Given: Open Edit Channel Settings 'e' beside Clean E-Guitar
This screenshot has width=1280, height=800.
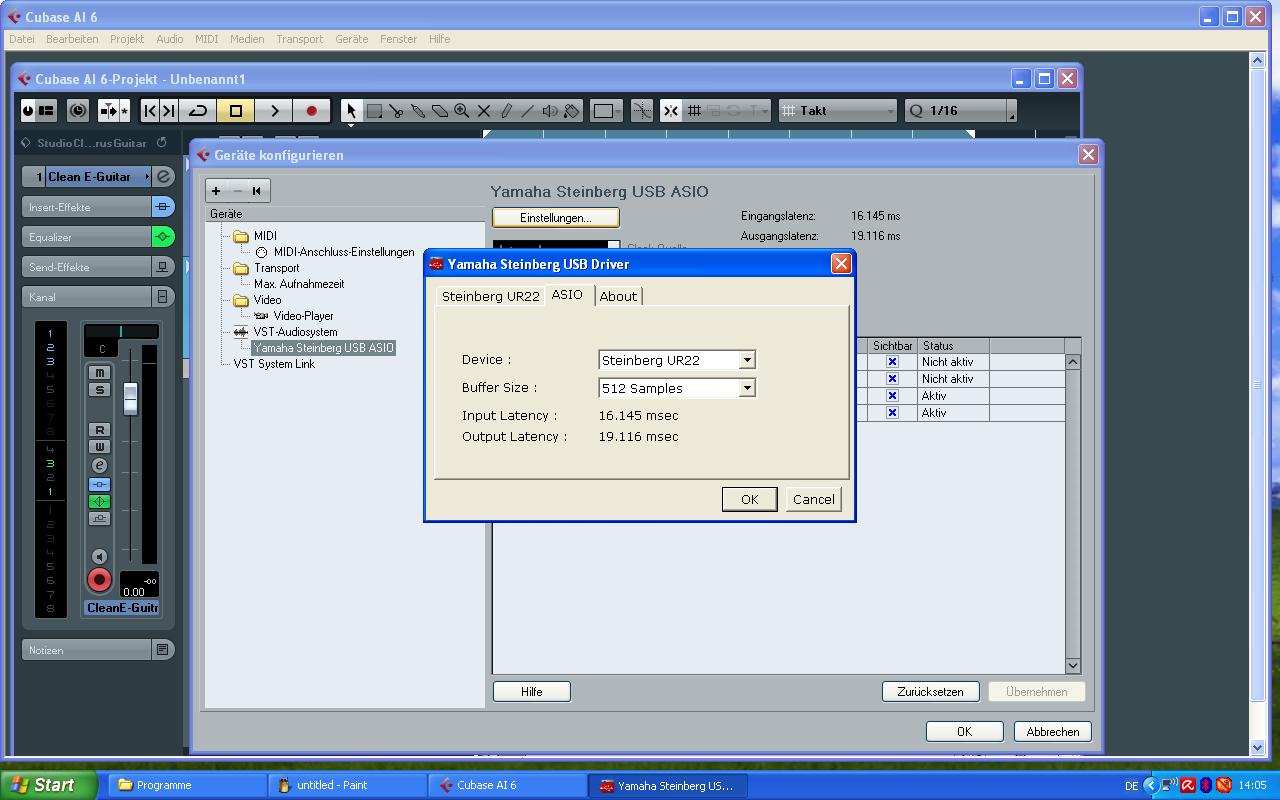Looking at the screenshot, I should point(163,177).
